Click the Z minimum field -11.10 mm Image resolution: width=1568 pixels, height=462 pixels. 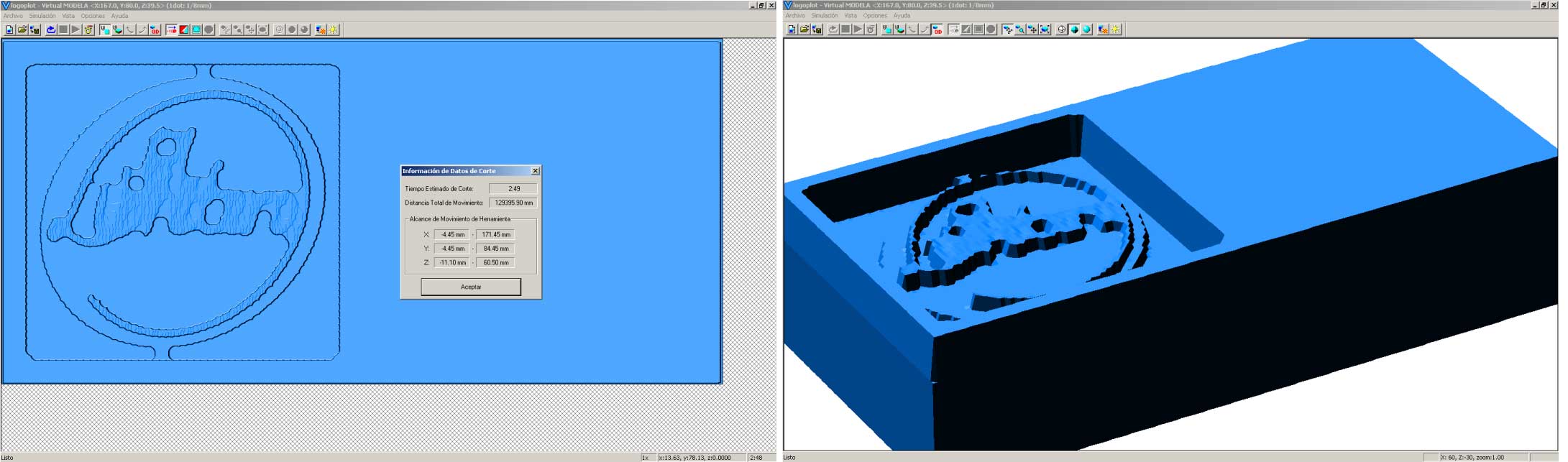pyautogui.click(x=452, y=262)
